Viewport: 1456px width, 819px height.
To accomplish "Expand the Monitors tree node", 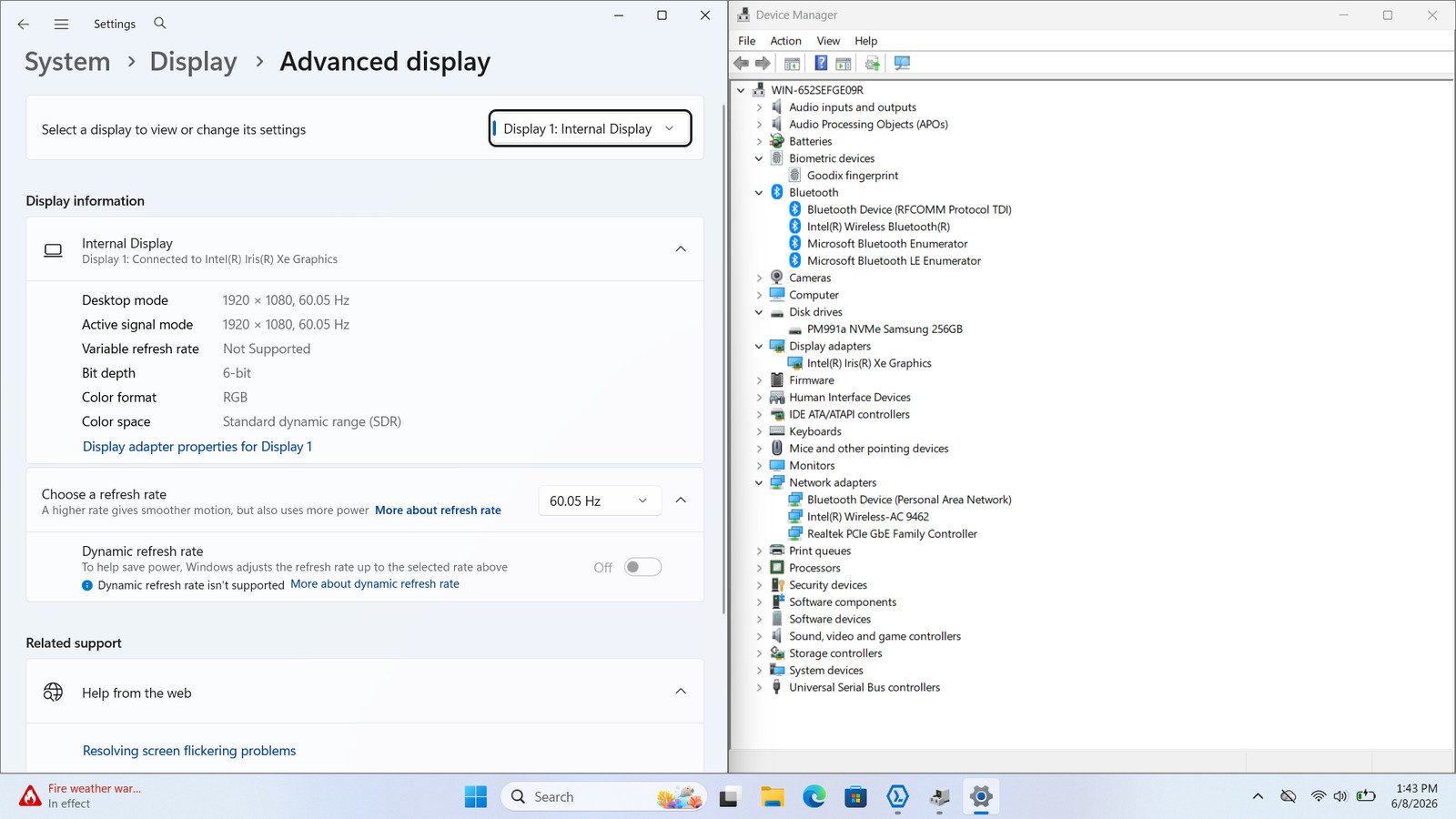I will coord(759,466).
